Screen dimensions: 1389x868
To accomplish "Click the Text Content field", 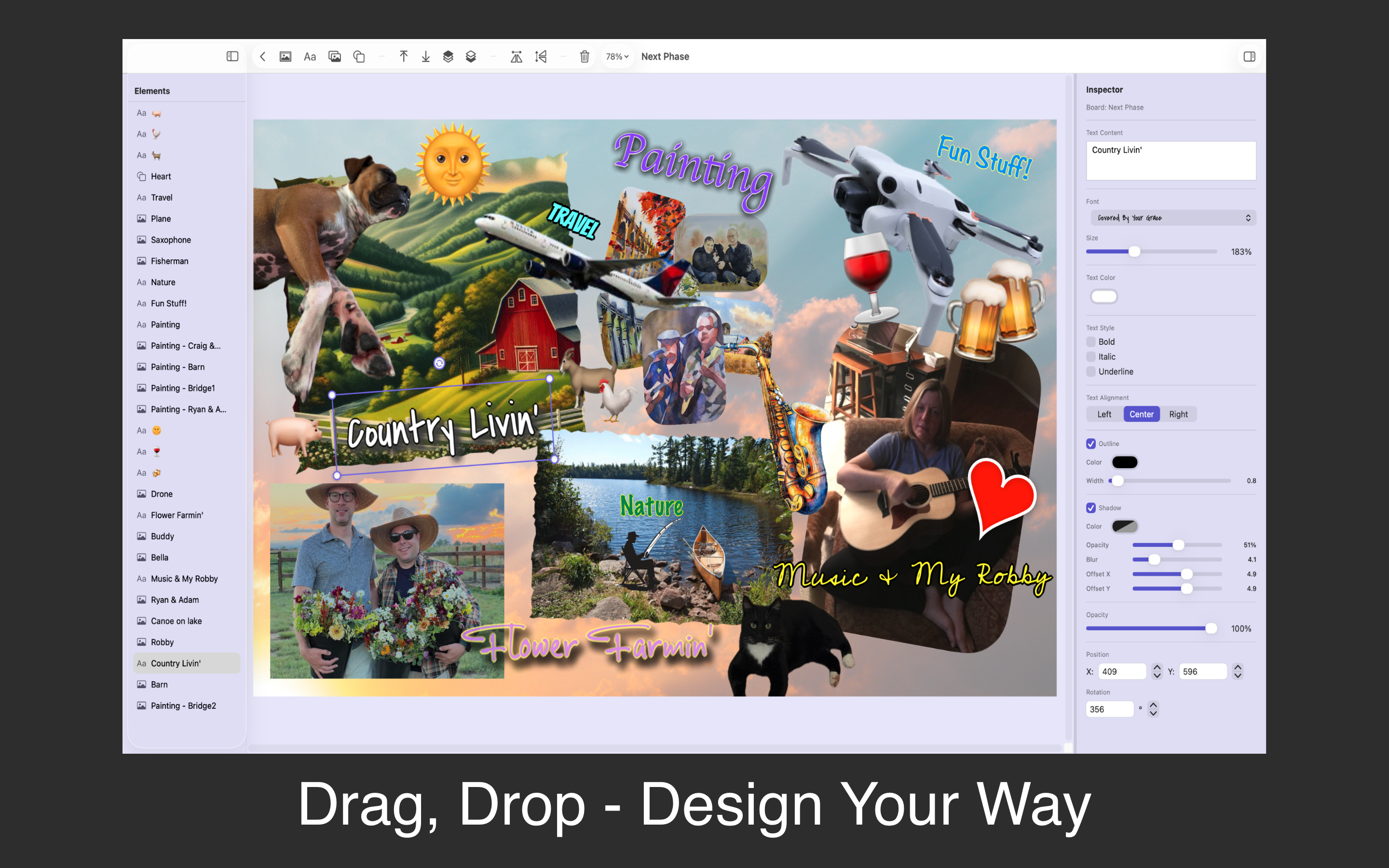I will point(1171,161).
